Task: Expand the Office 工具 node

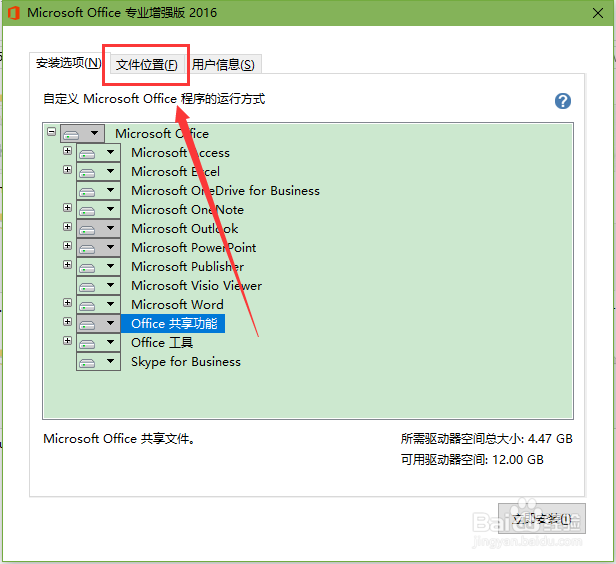Action: click(x=68, y=341)
